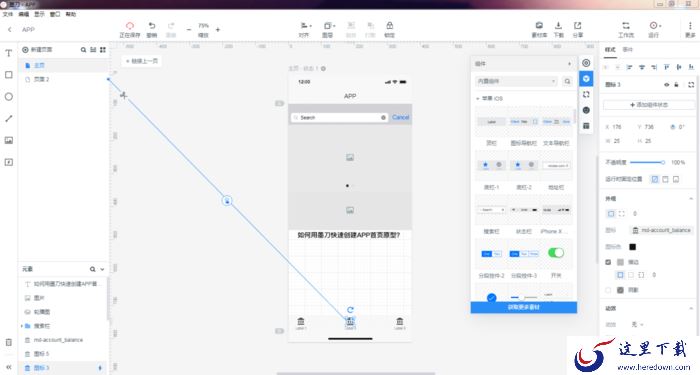Switch to the style tab in right panel

610,50
